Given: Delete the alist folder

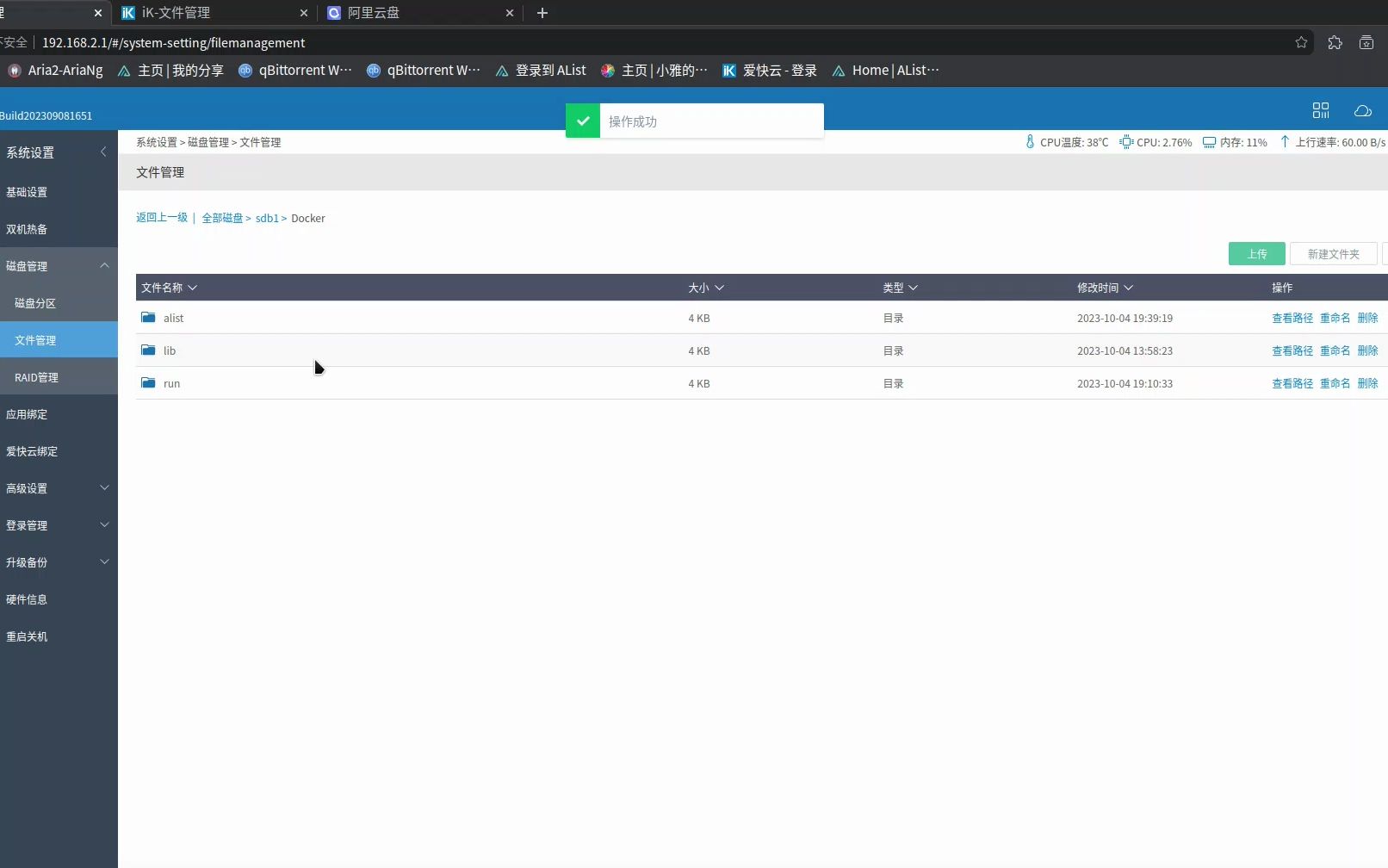Looking at the screenshot, I should coord(1367,318).
